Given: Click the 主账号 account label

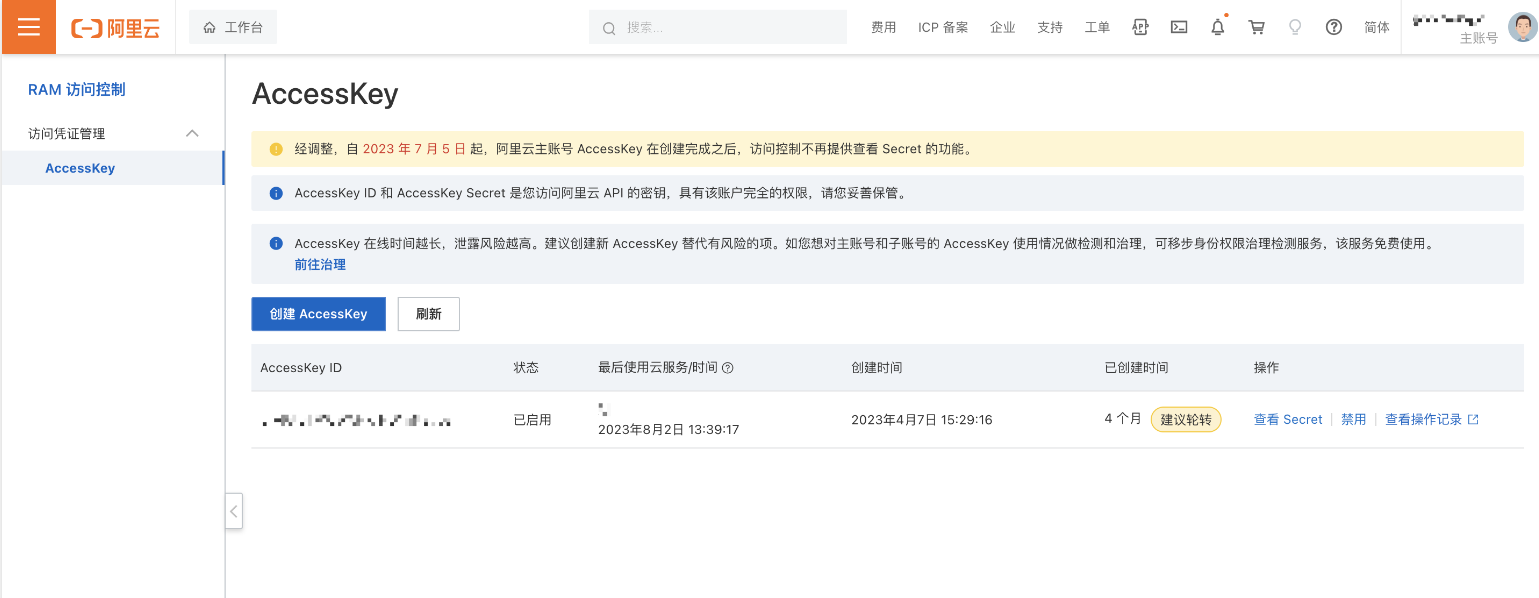Looking at the screenshot, I should click(x=1479, y=38).
